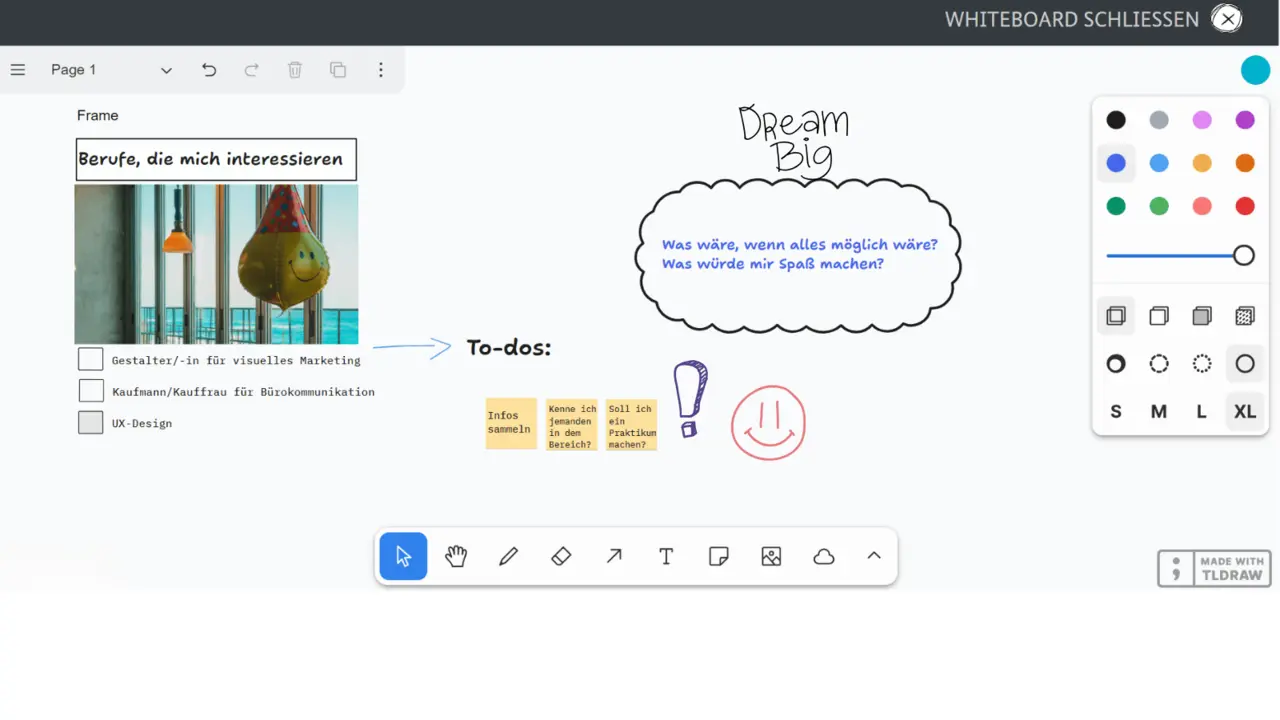Check box for Gestalter/-in für visuelles Marketing
The image size is (1280, 720).
click(91, 359)
